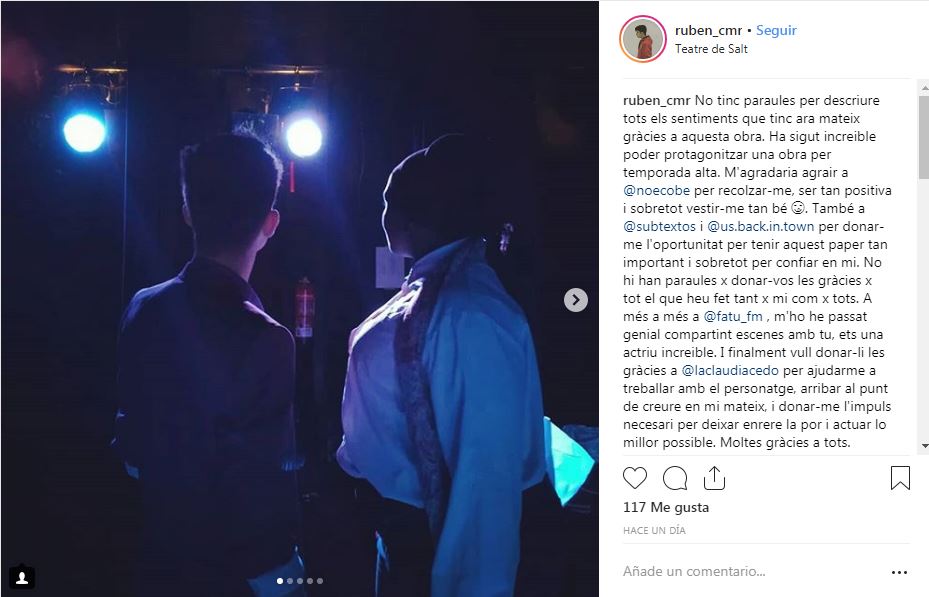Viewport: 929px width, 597px height.
Task: Click scrollbar down arrow in caption
Action: tap(924, 445)
